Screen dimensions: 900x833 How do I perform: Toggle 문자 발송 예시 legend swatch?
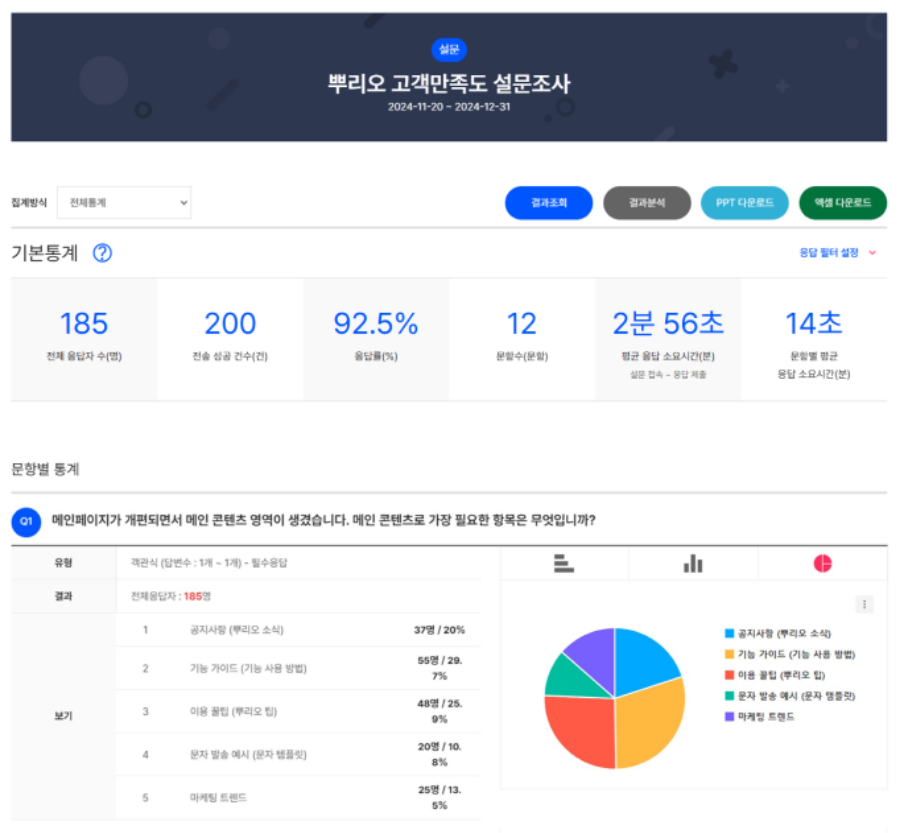[730, 696]
